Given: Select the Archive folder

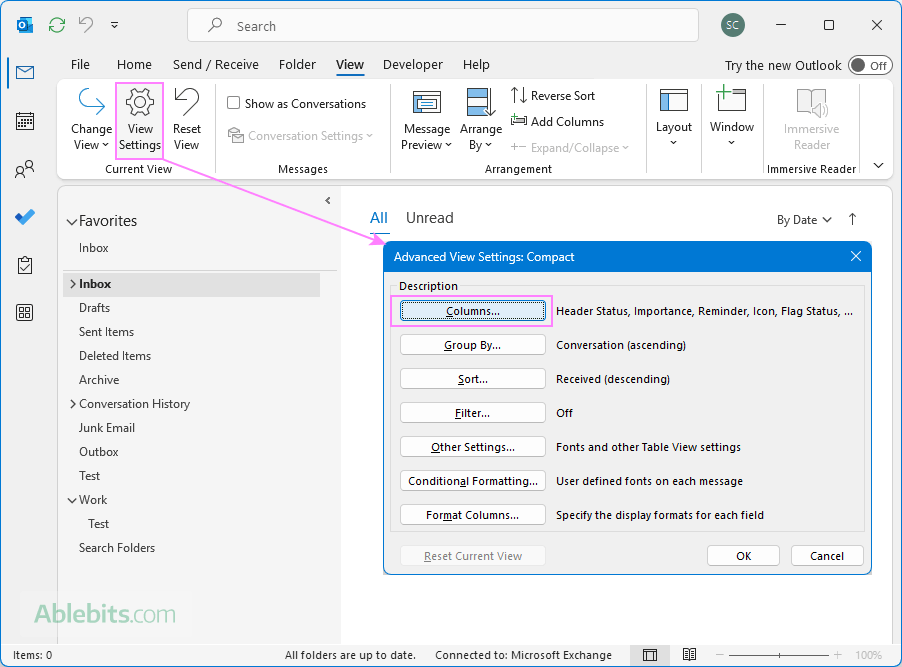Looking at the screenshot, I should tap(99, 380).
